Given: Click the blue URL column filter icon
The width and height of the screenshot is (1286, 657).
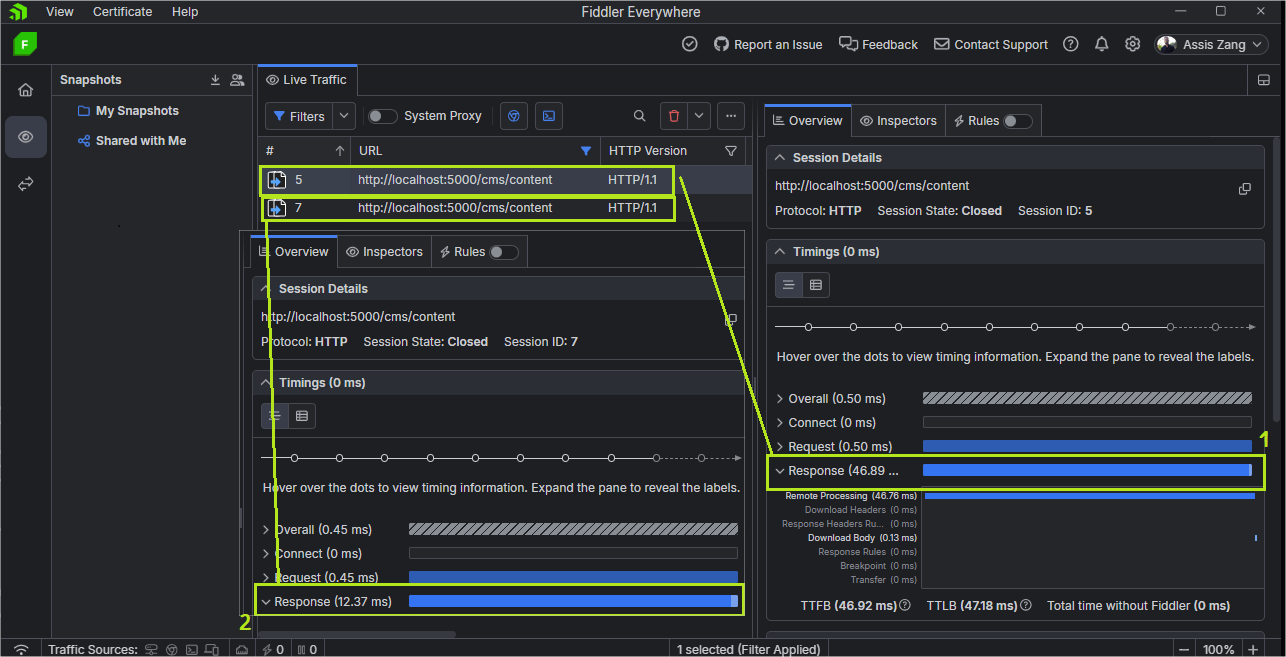Looking at the screenshot, I should (x=586, y=151).
